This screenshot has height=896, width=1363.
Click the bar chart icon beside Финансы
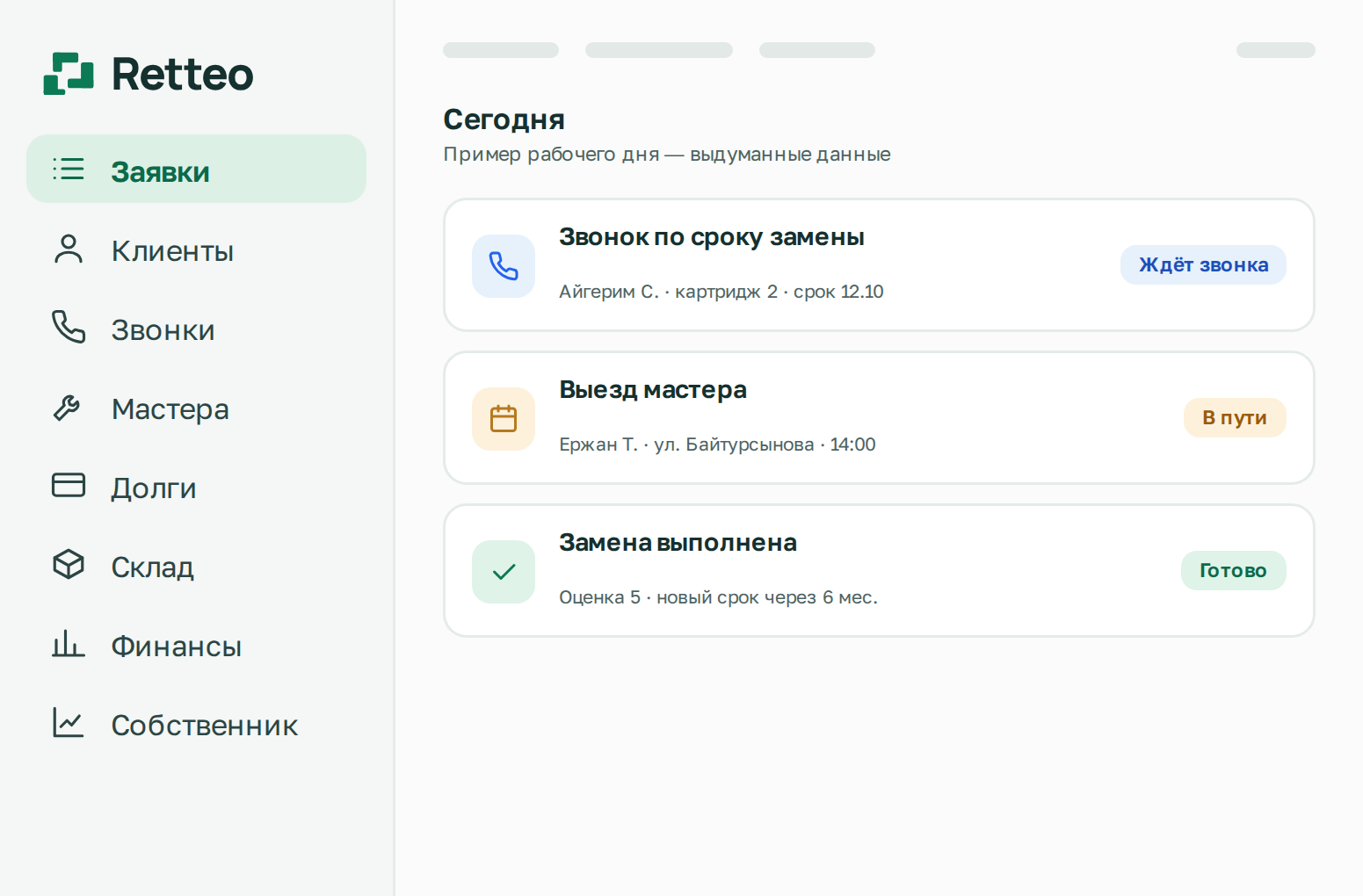69,643
